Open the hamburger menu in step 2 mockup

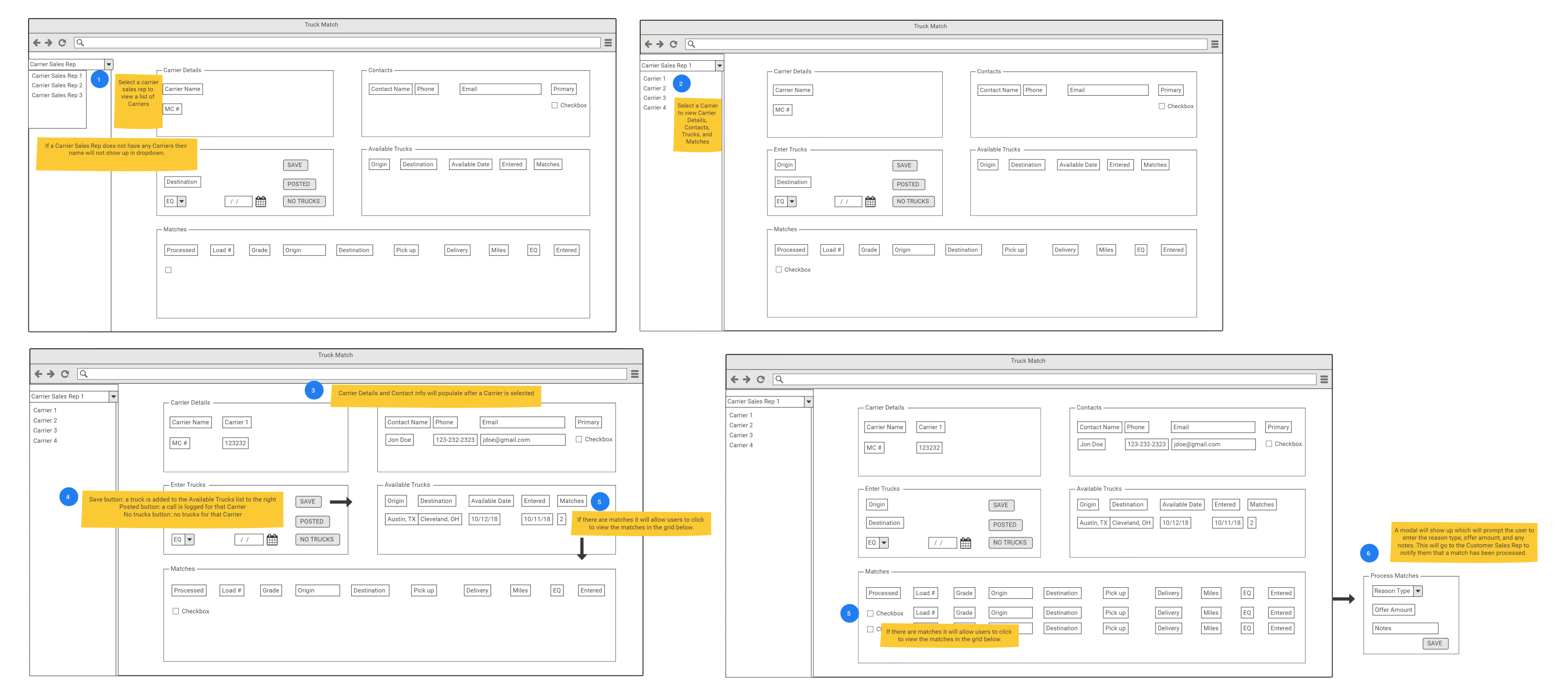click(x=1214, y=44)
